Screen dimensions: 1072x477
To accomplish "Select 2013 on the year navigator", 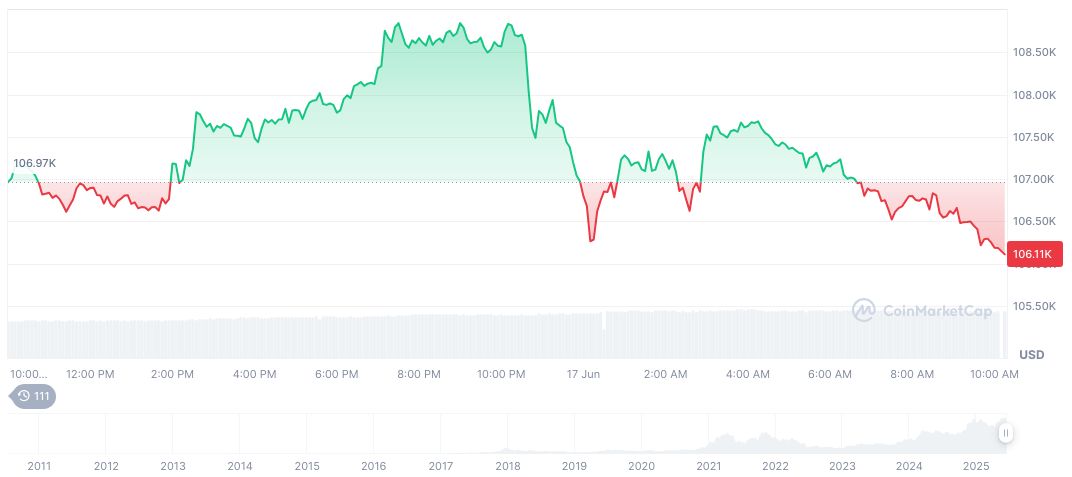I will [173, 466].
